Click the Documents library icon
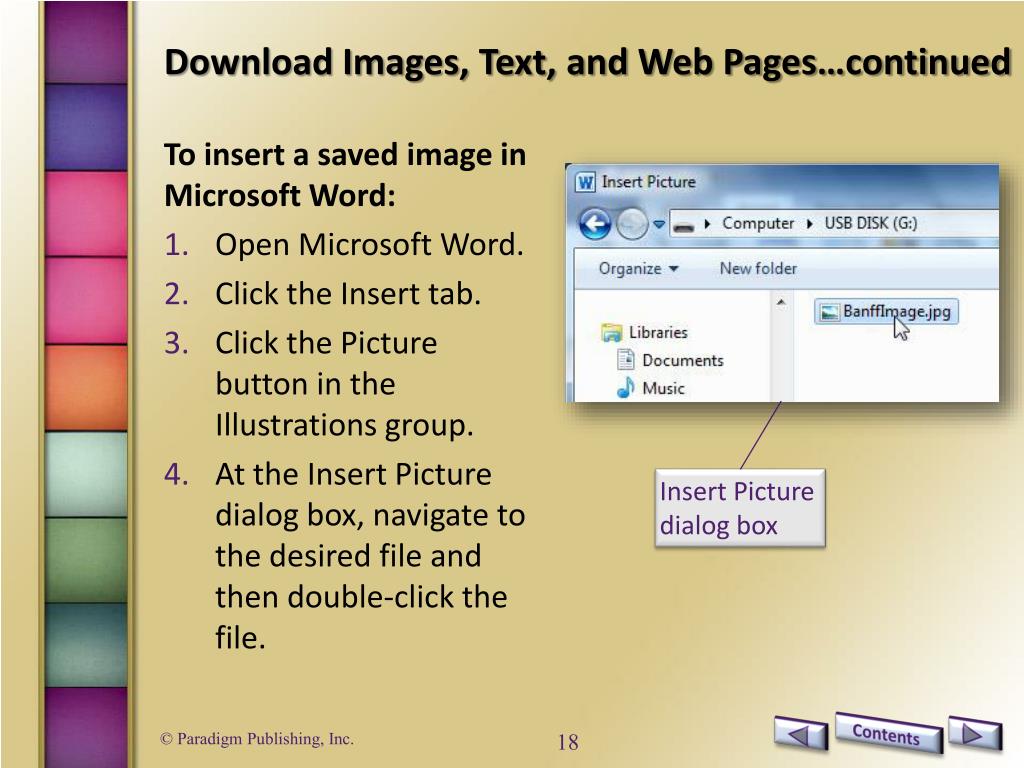The height and width of the screenshot is (768, 1024). click(x=626, y=360)
